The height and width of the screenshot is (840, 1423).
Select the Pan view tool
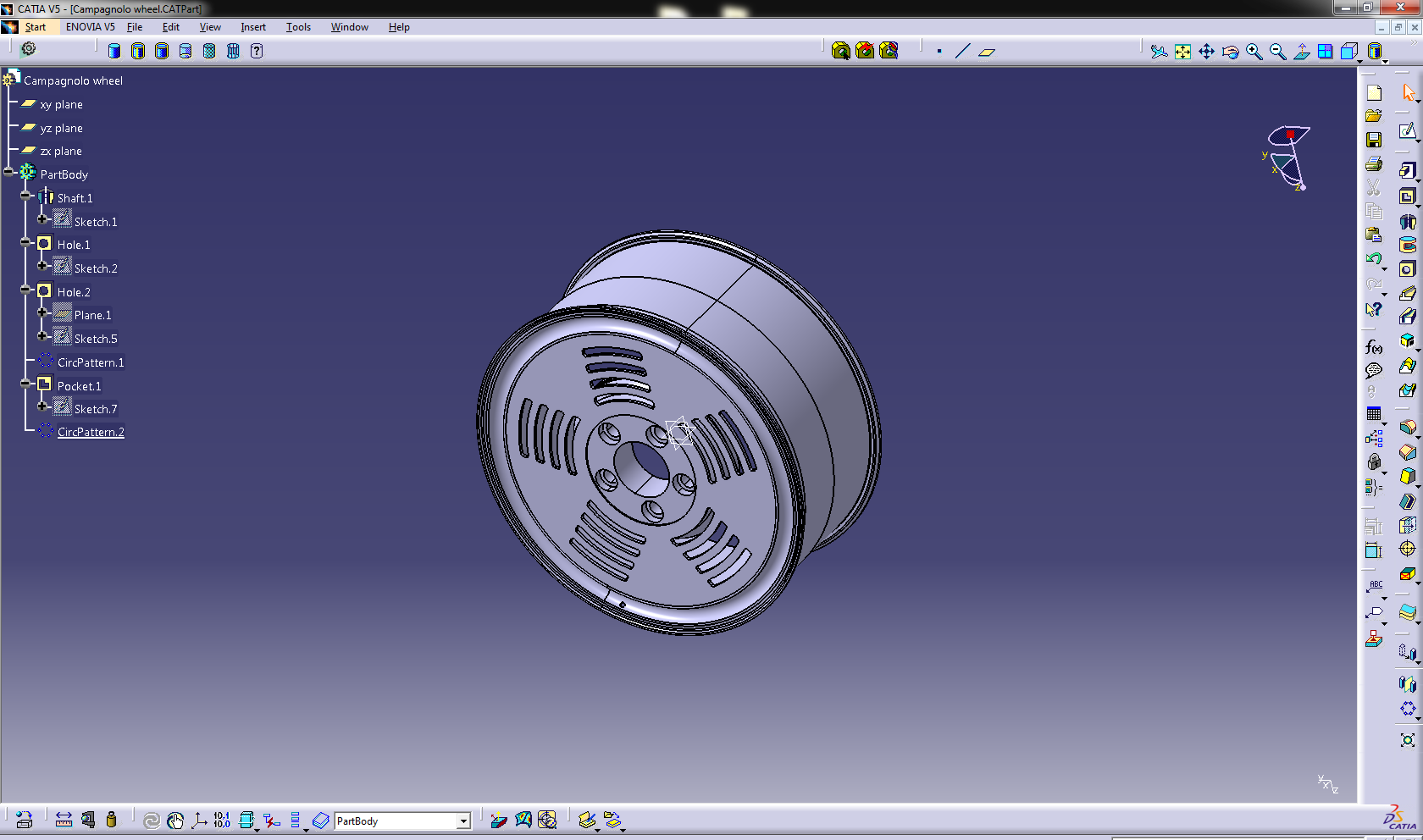1206,52
